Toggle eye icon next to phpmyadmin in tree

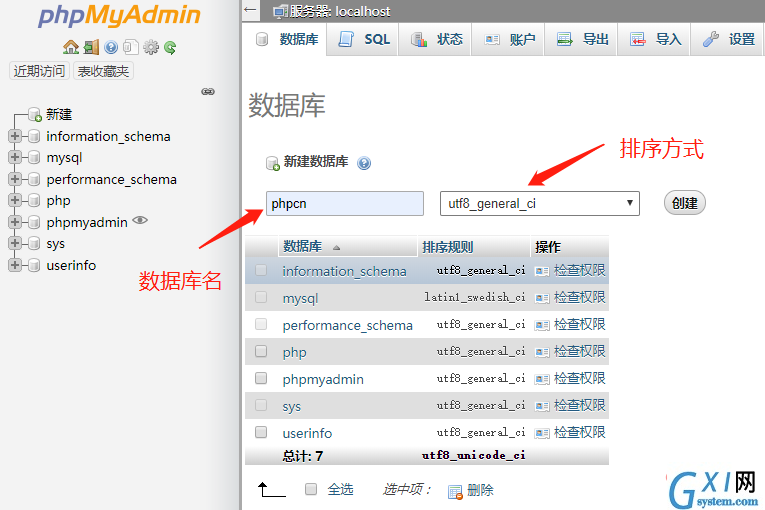pyautogui.click(x=140, y=220)
